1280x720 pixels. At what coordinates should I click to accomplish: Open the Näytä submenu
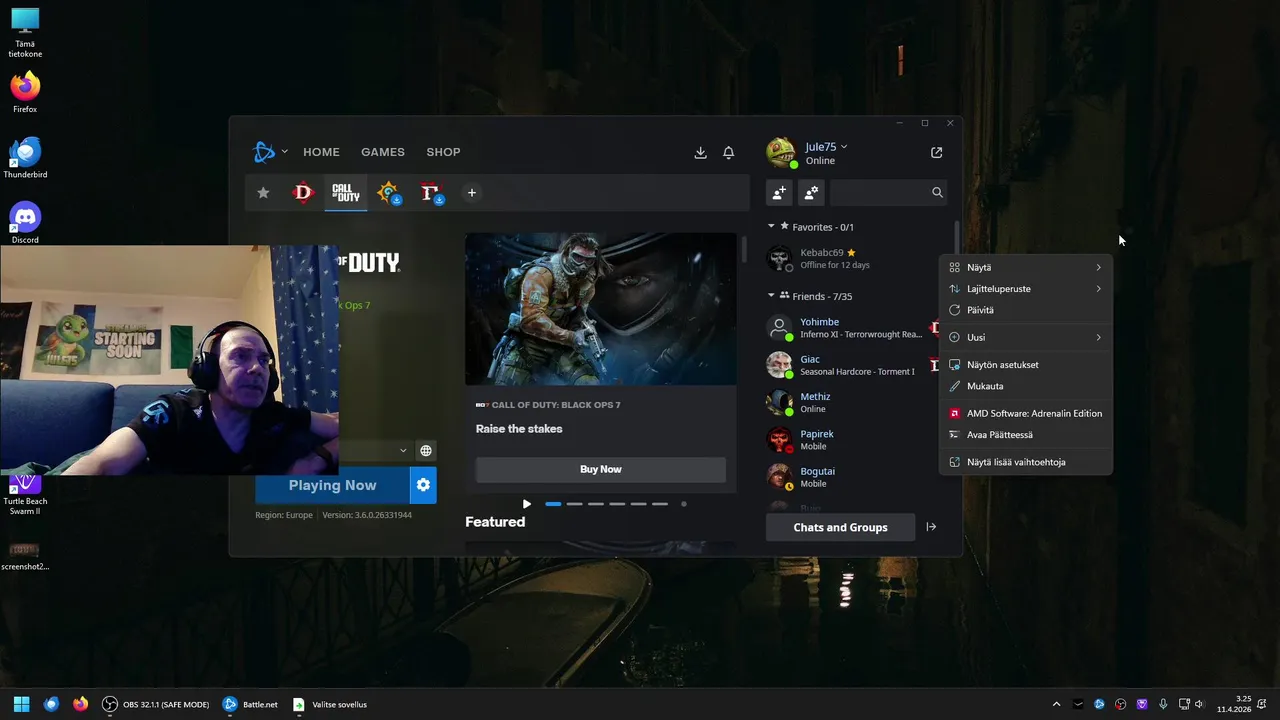tap(1025, 267)
